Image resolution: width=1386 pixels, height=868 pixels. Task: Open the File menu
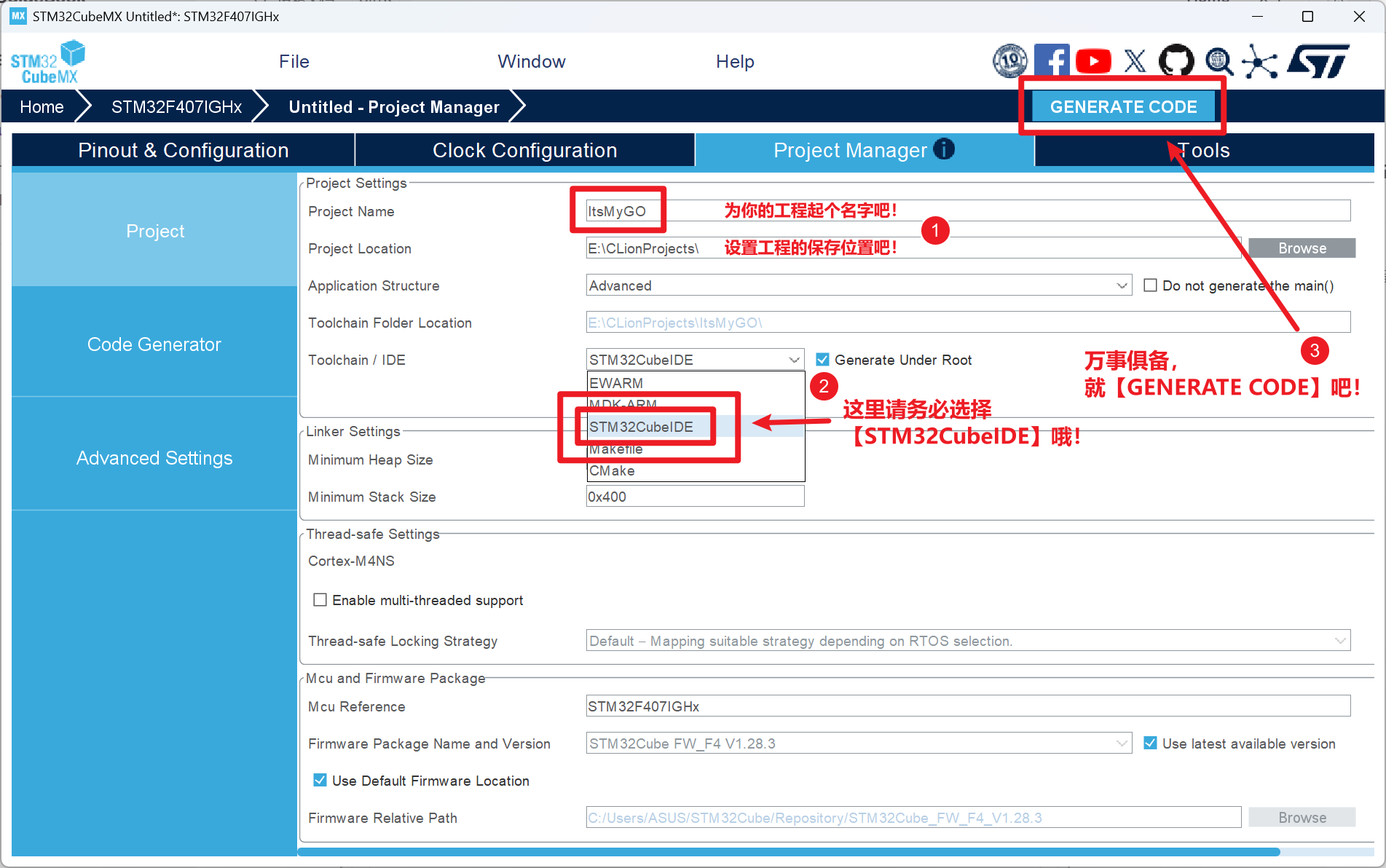click(294, 62)
